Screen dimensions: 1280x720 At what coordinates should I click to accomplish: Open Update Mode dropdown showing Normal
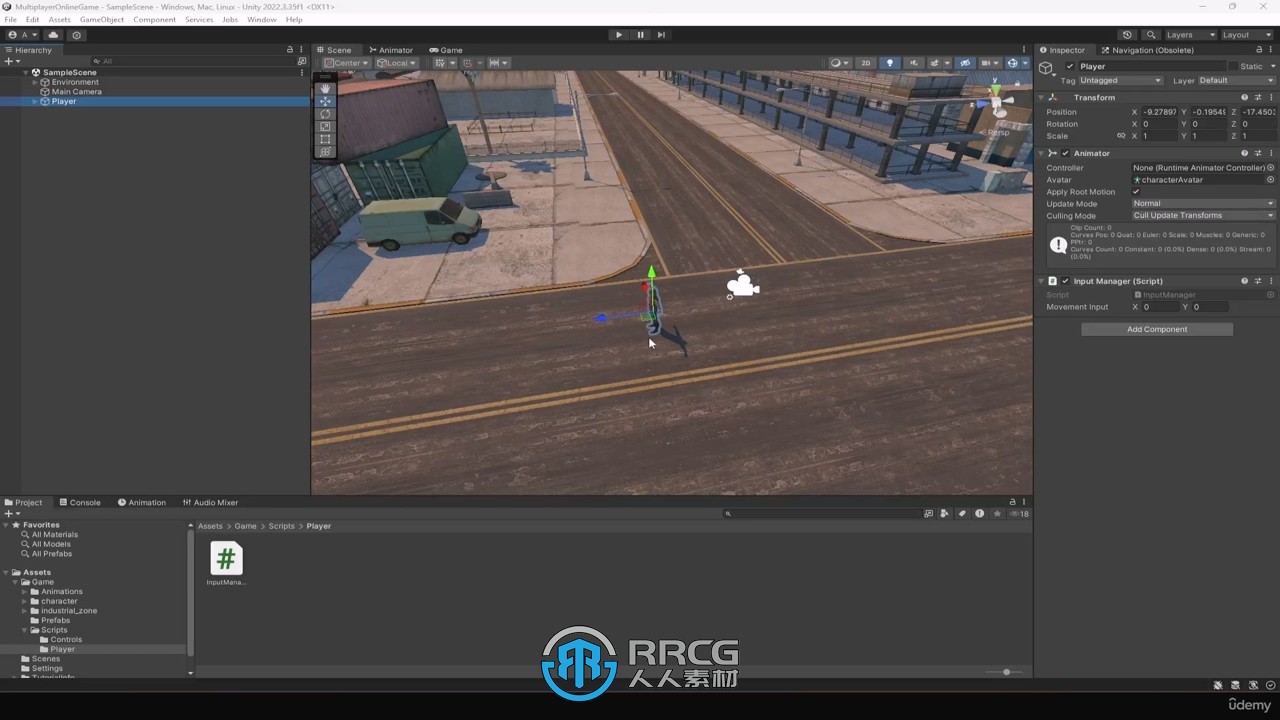[1203, 204]
